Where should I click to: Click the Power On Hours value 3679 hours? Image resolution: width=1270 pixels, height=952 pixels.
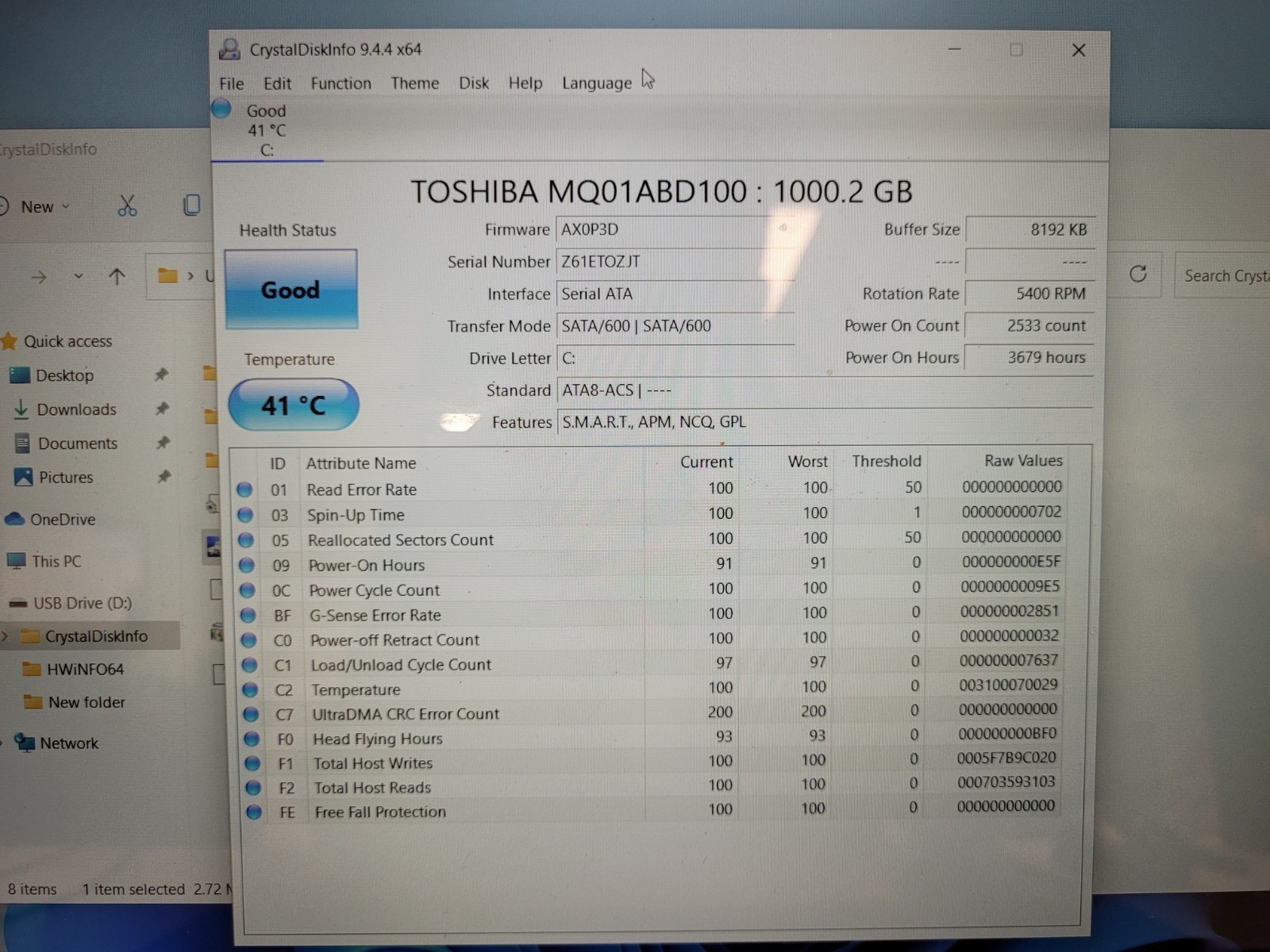pos(1029,358)
